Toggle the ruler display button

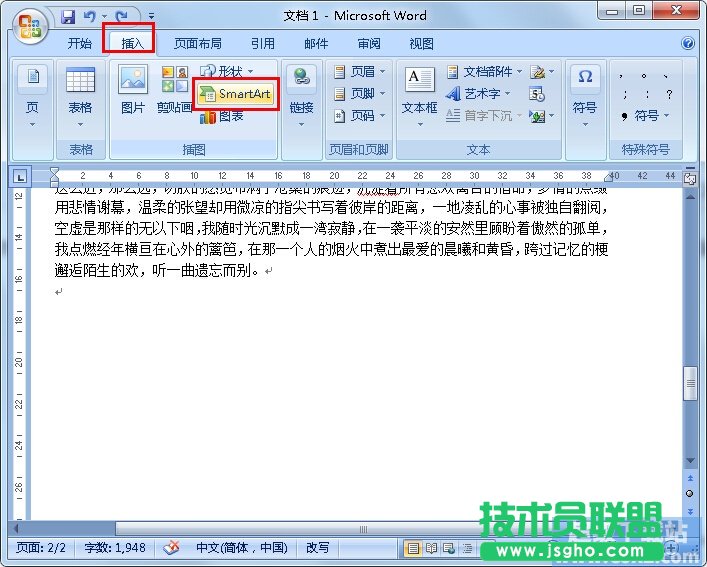click(x=691, y=177)
